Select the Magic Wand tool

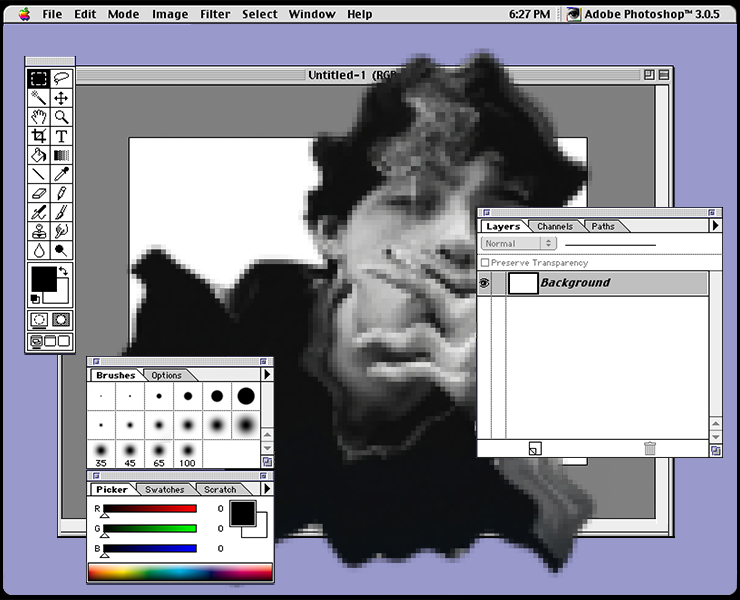pyautogui.click(x=38, y=98)
